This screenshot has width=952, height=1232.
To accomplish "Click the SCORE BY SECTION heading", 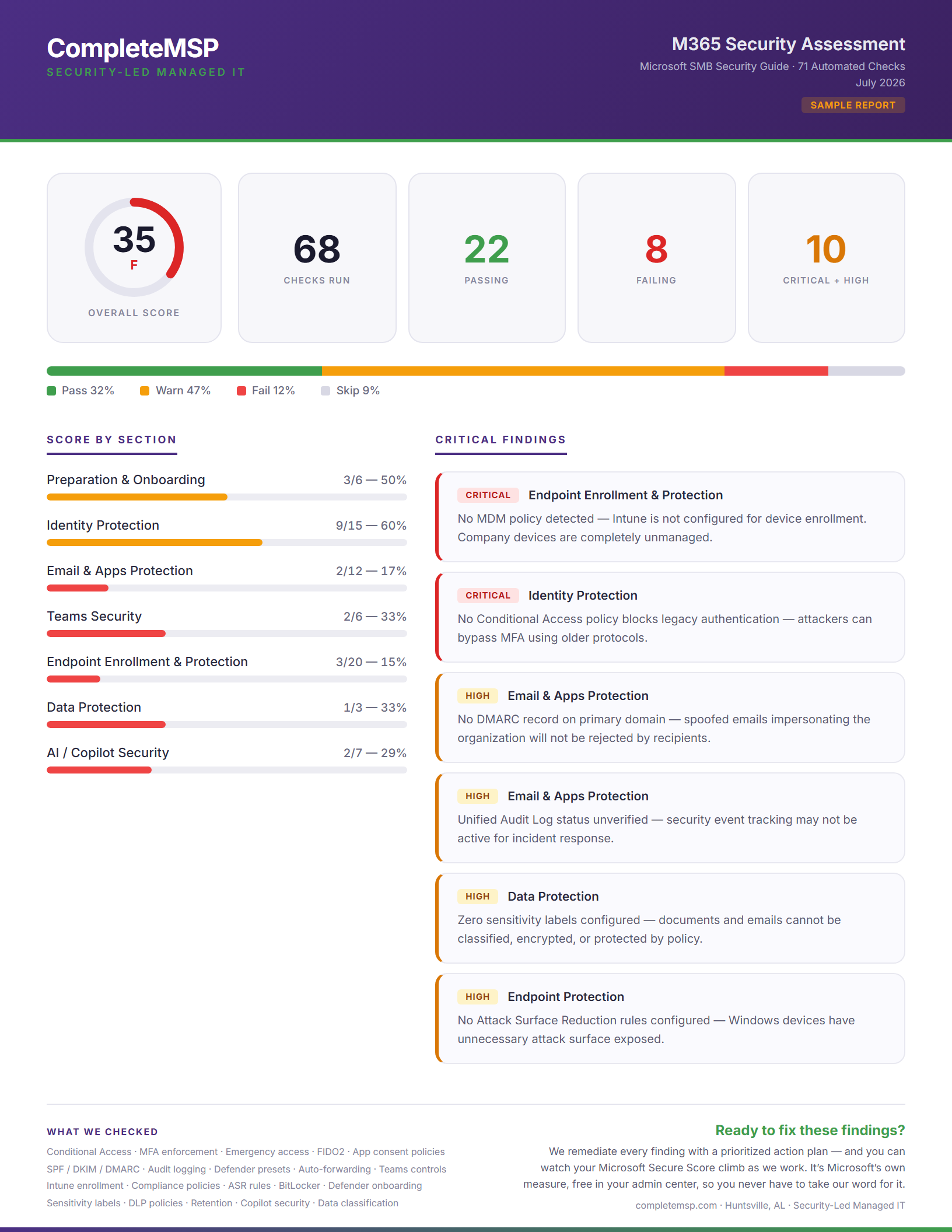I will point(111,440).
